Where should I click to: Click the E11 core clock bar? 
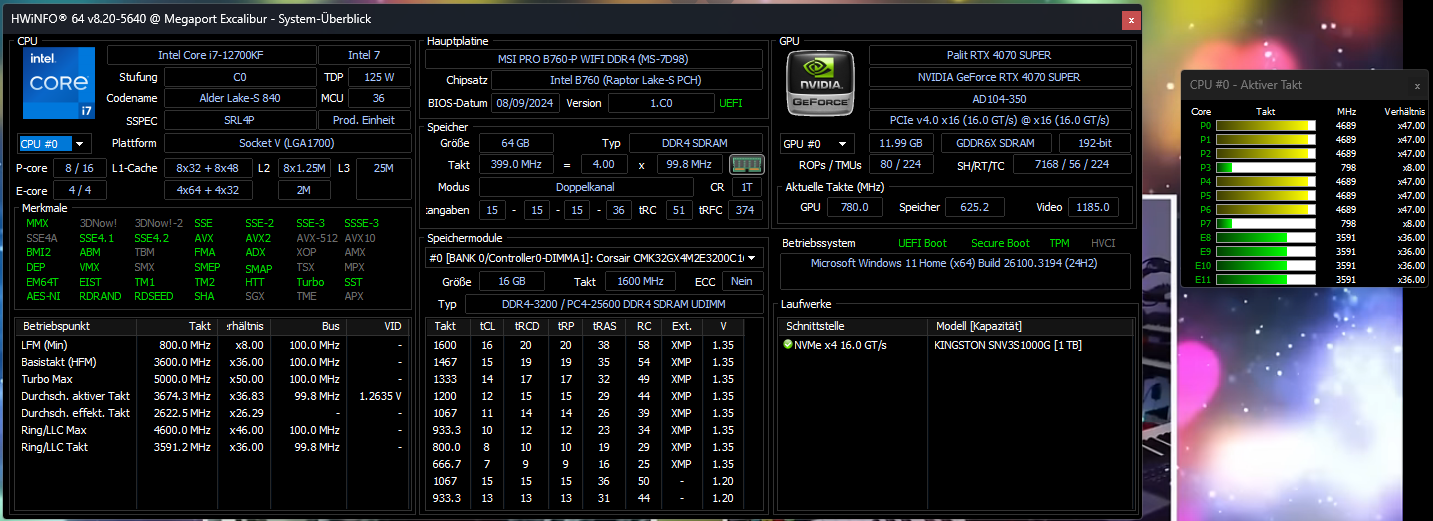pos(1266,280)
